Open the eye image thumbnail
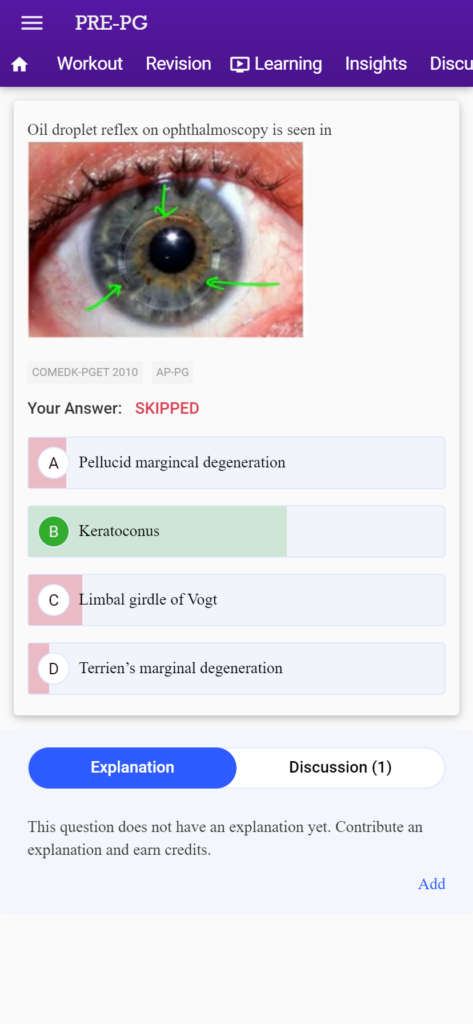 165,240
